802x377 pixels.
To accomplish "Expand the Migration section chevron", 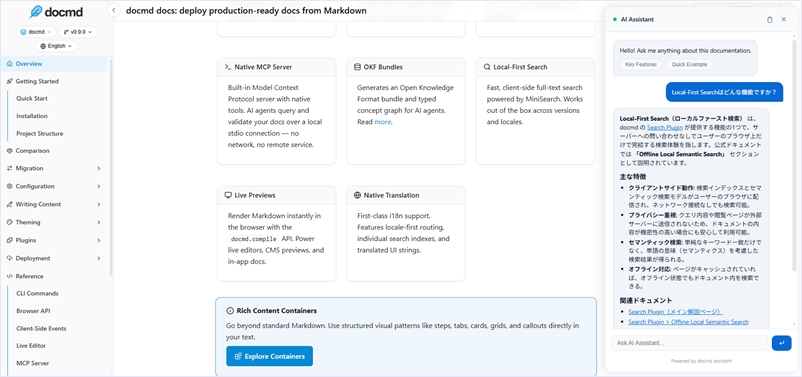I will pos(99,168).
